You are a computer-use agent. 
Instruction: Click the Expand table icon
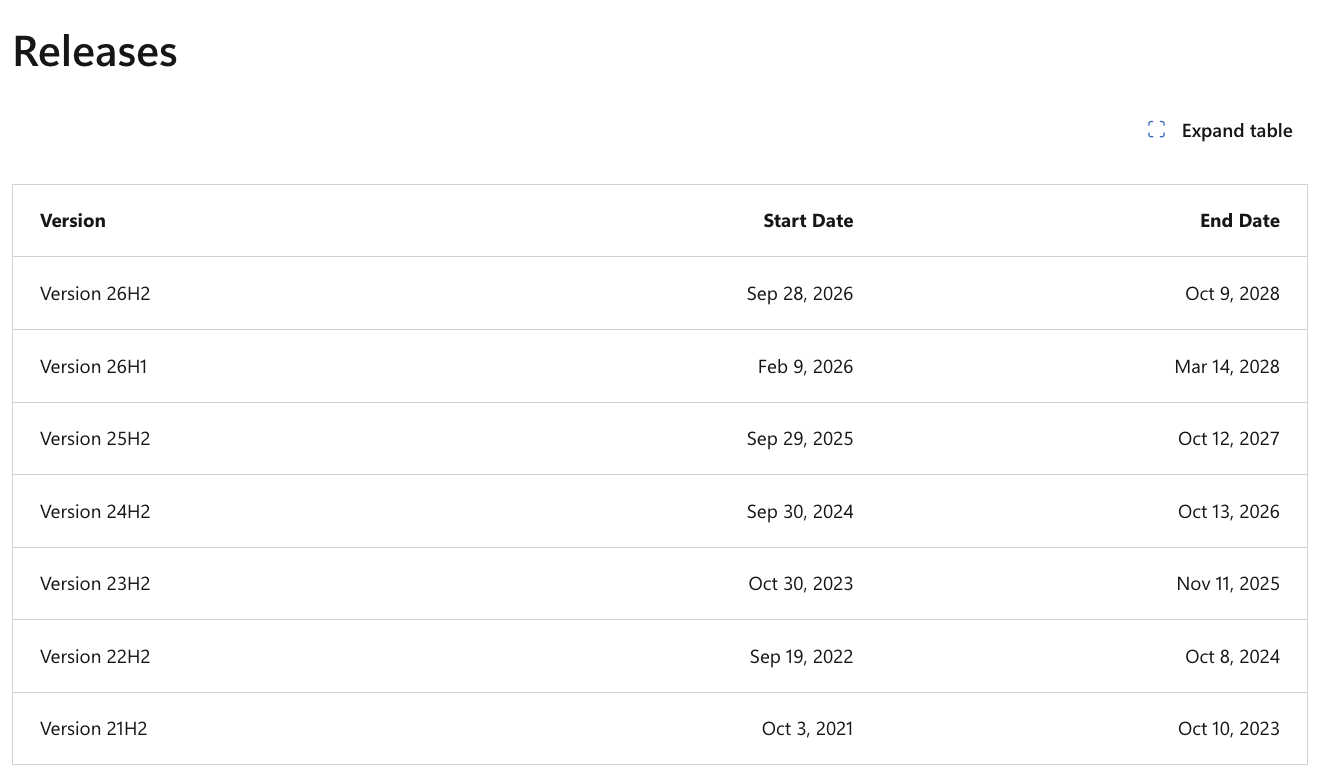point(1156,130)
